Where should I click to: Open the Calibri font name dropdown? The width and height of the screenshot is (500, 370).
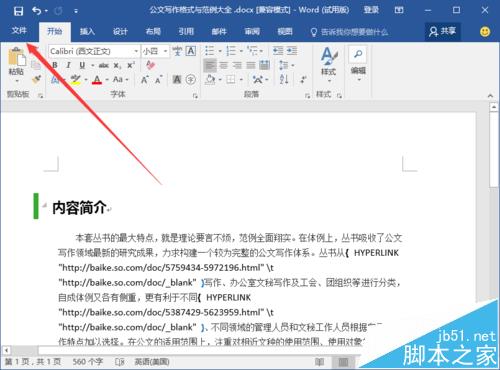[136, 51]
